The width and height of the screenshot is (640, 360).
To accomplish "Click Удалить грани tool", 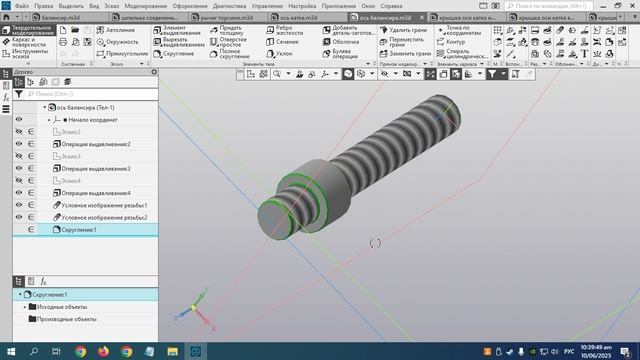I will 403,30.
